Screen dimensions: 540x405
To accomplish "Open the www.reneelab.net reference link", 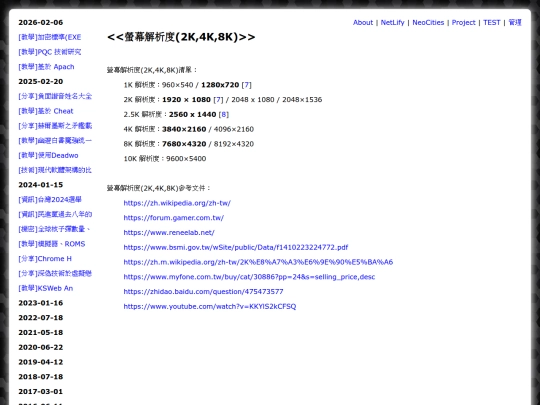I will (169, 233).
